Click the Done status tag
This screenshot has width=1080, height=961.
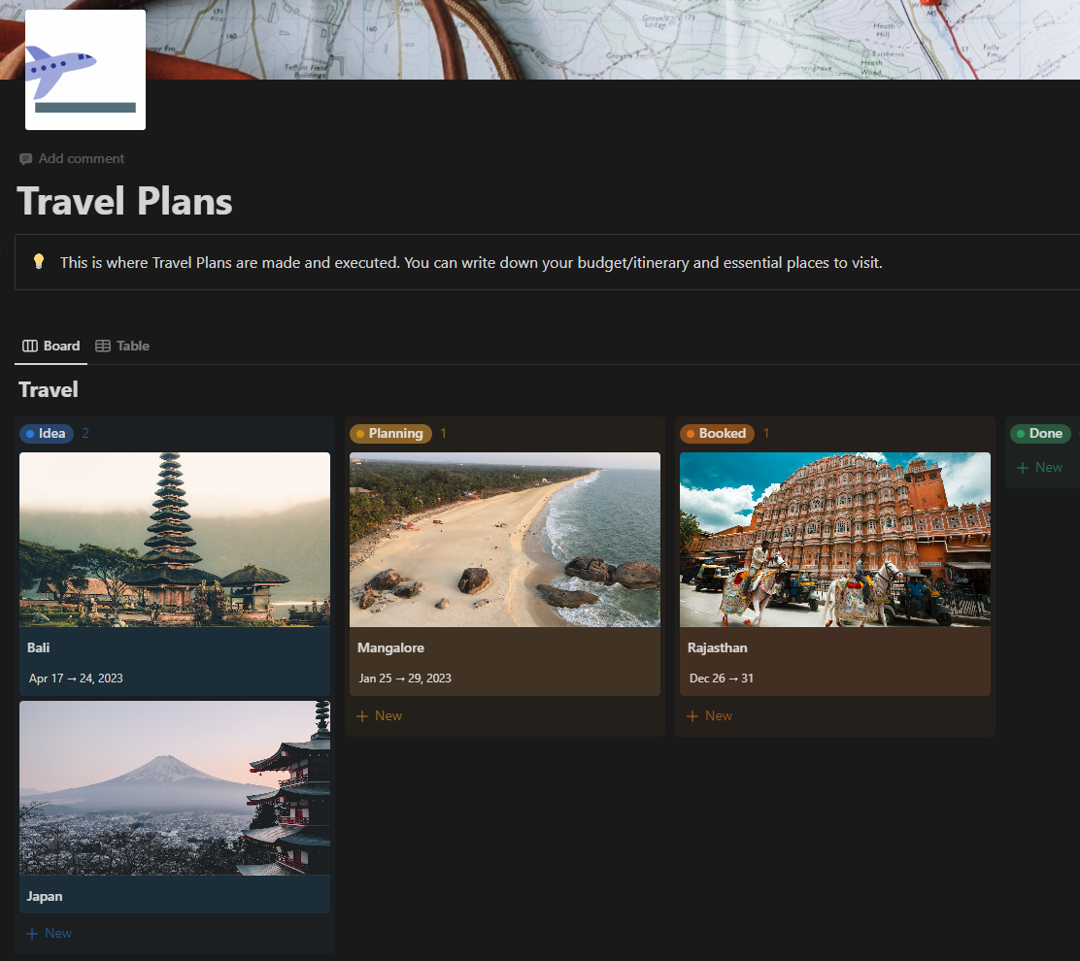[1040, 433]
